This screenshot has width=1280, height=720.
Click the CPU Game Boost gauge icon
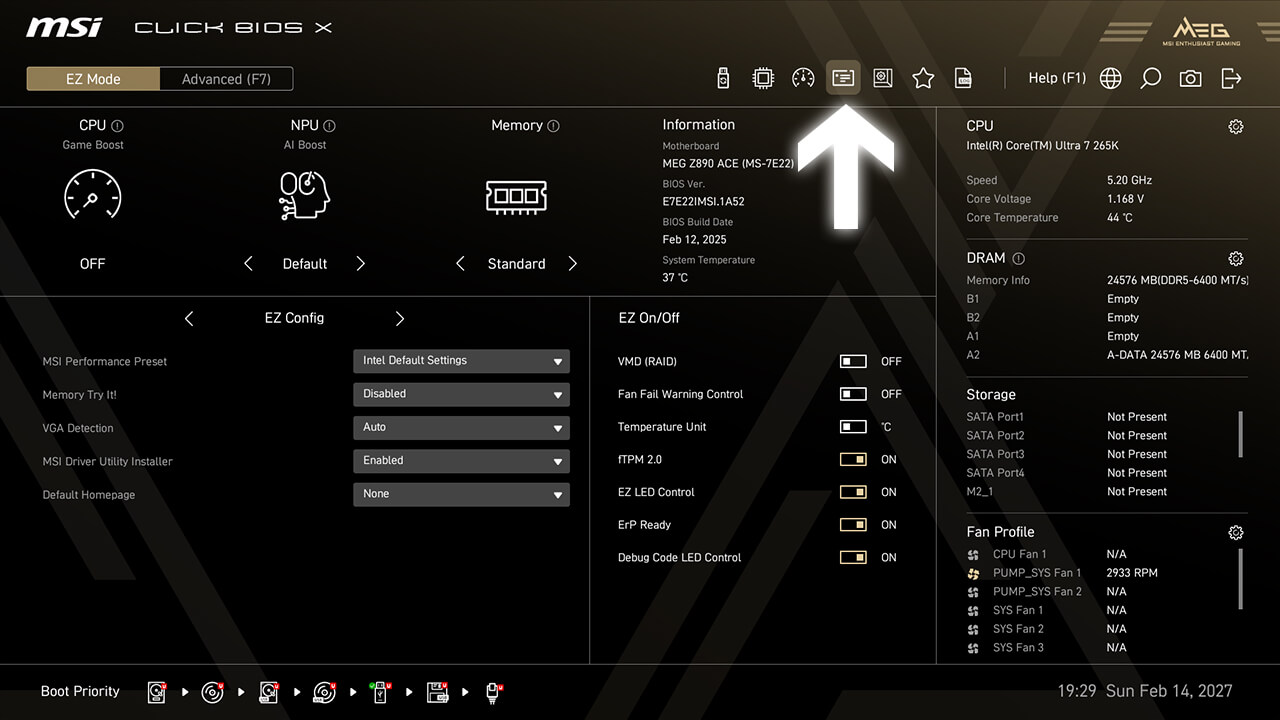coord(92,195)
